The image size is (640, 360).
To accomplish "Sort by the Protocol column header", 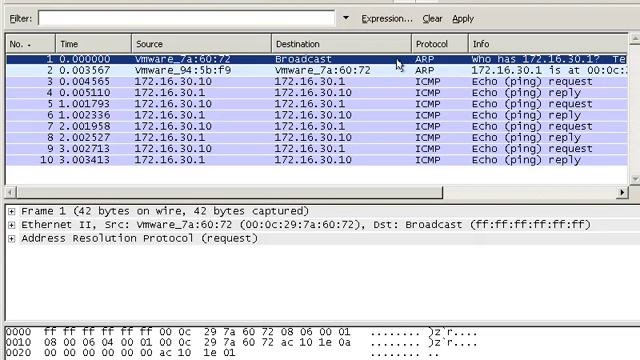I will [x=440, y=44].
